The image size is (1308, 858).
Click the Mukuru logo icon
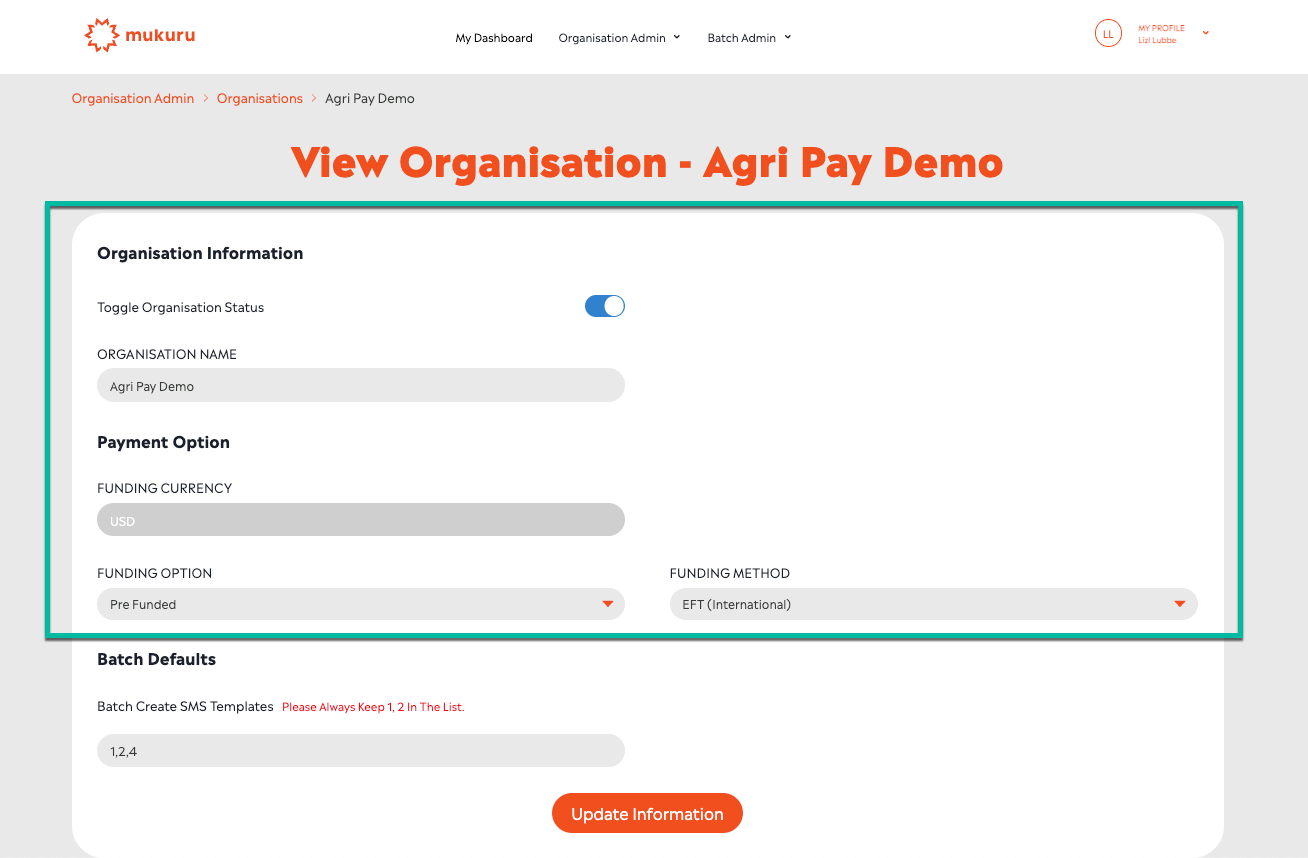[102, 36]
